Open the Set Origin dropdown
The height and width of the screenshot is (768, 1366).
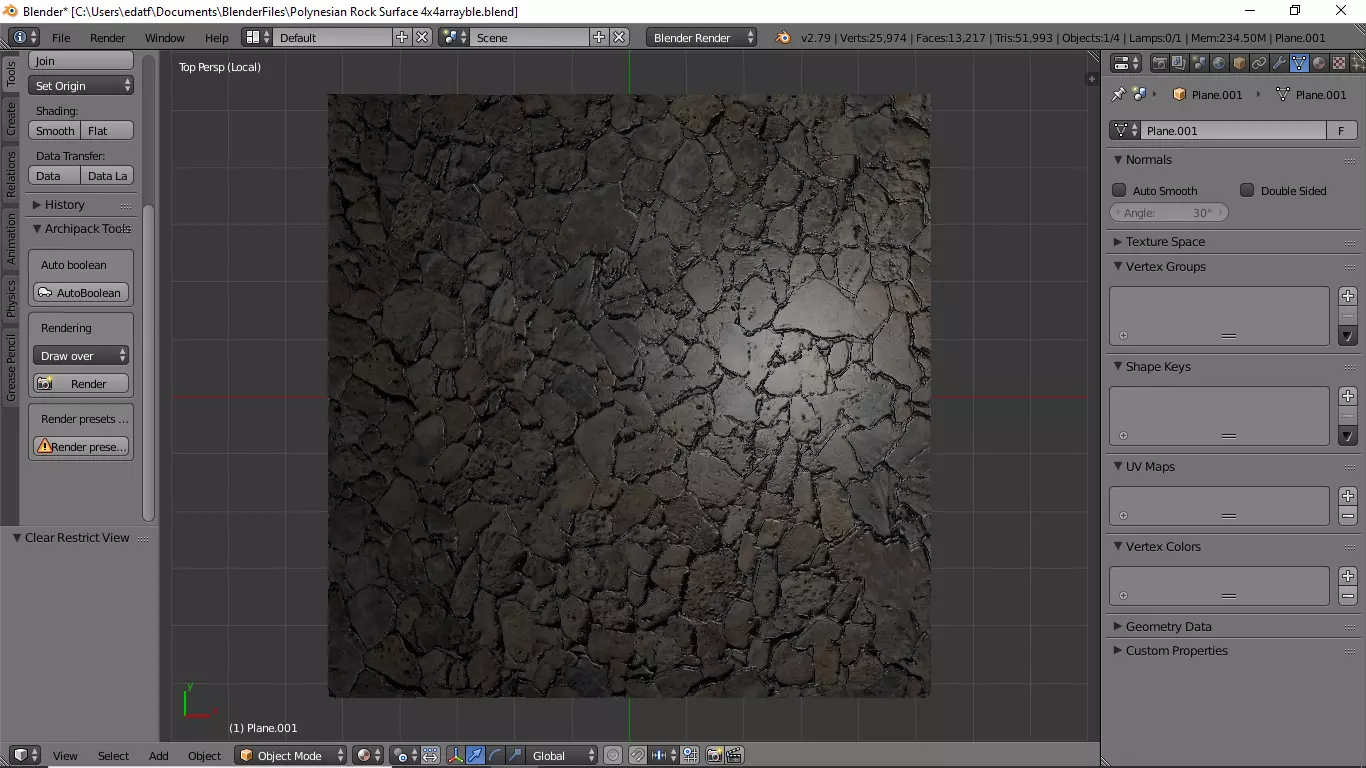[81, 86]
